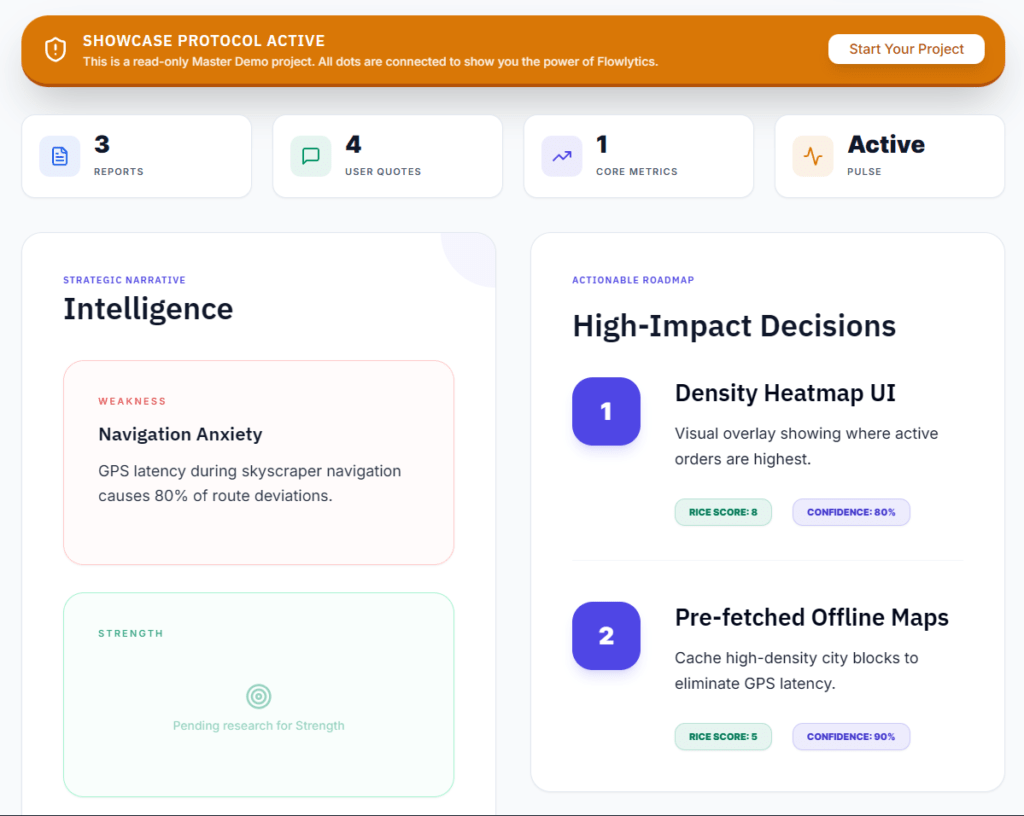Open the Density Heatmap UI decision title
Screen dimensions: 1024x816
(x=785, y=393)
